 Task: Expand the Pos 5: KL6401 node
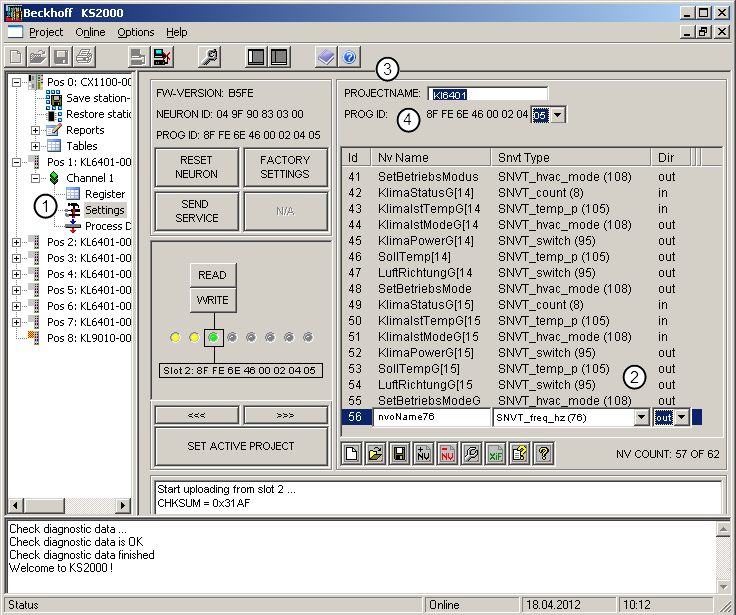[16, 290]
